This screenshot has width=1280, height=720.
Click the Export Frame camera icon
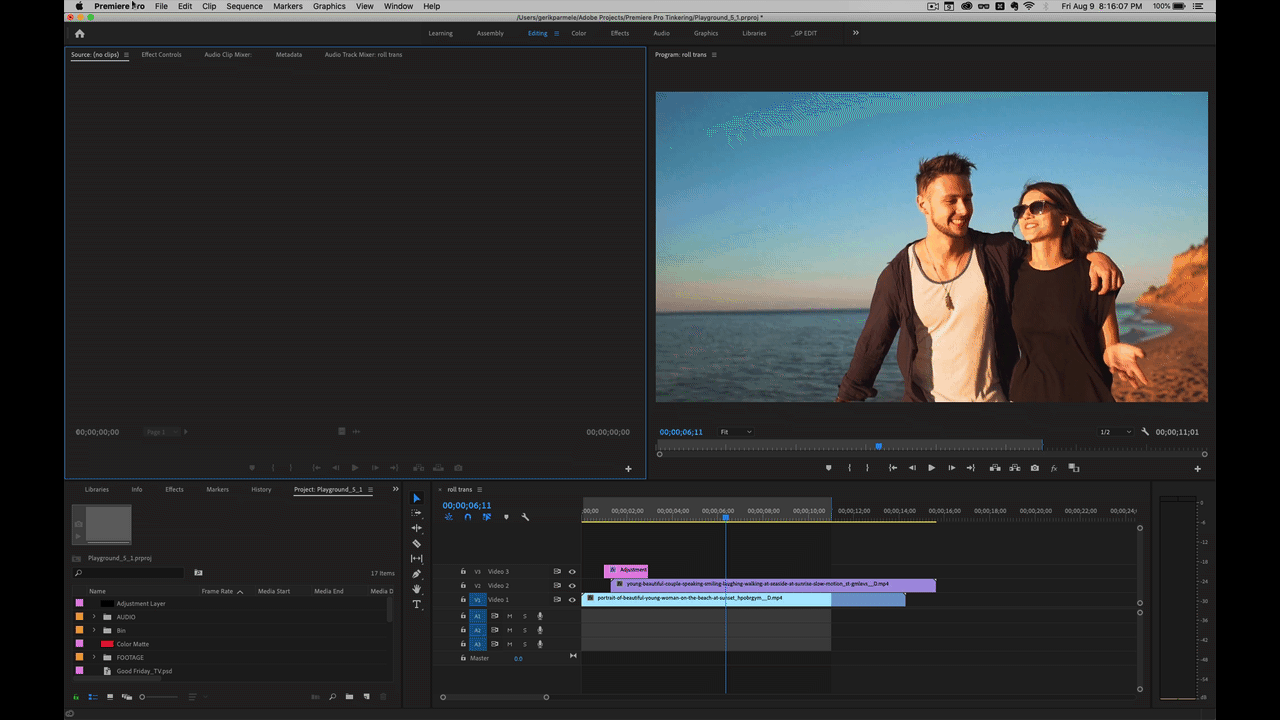(1034, 467)
